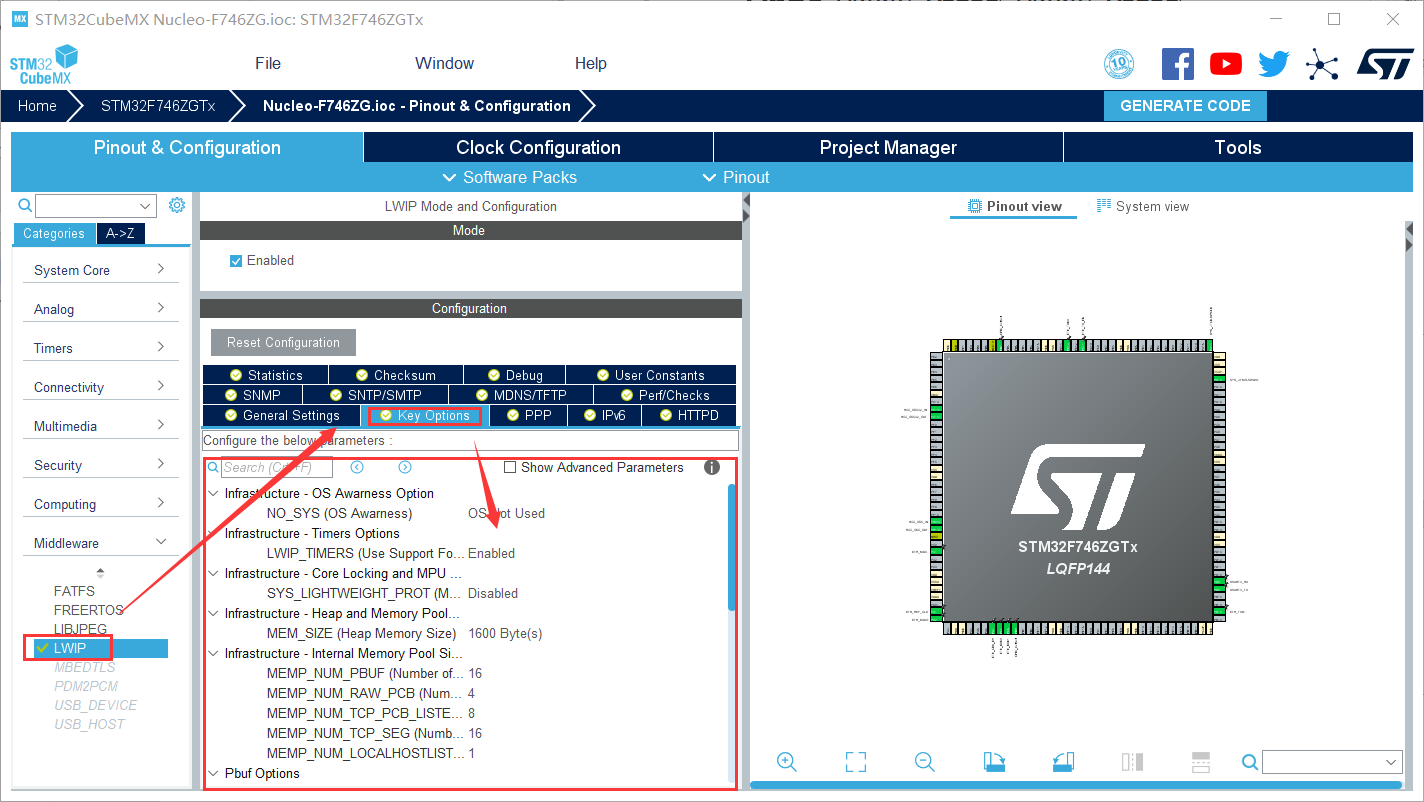Select the MEM_SIZE 1600 Byte(s) value
Viewport: 1424px width, 802px height.
click(505, 633)
